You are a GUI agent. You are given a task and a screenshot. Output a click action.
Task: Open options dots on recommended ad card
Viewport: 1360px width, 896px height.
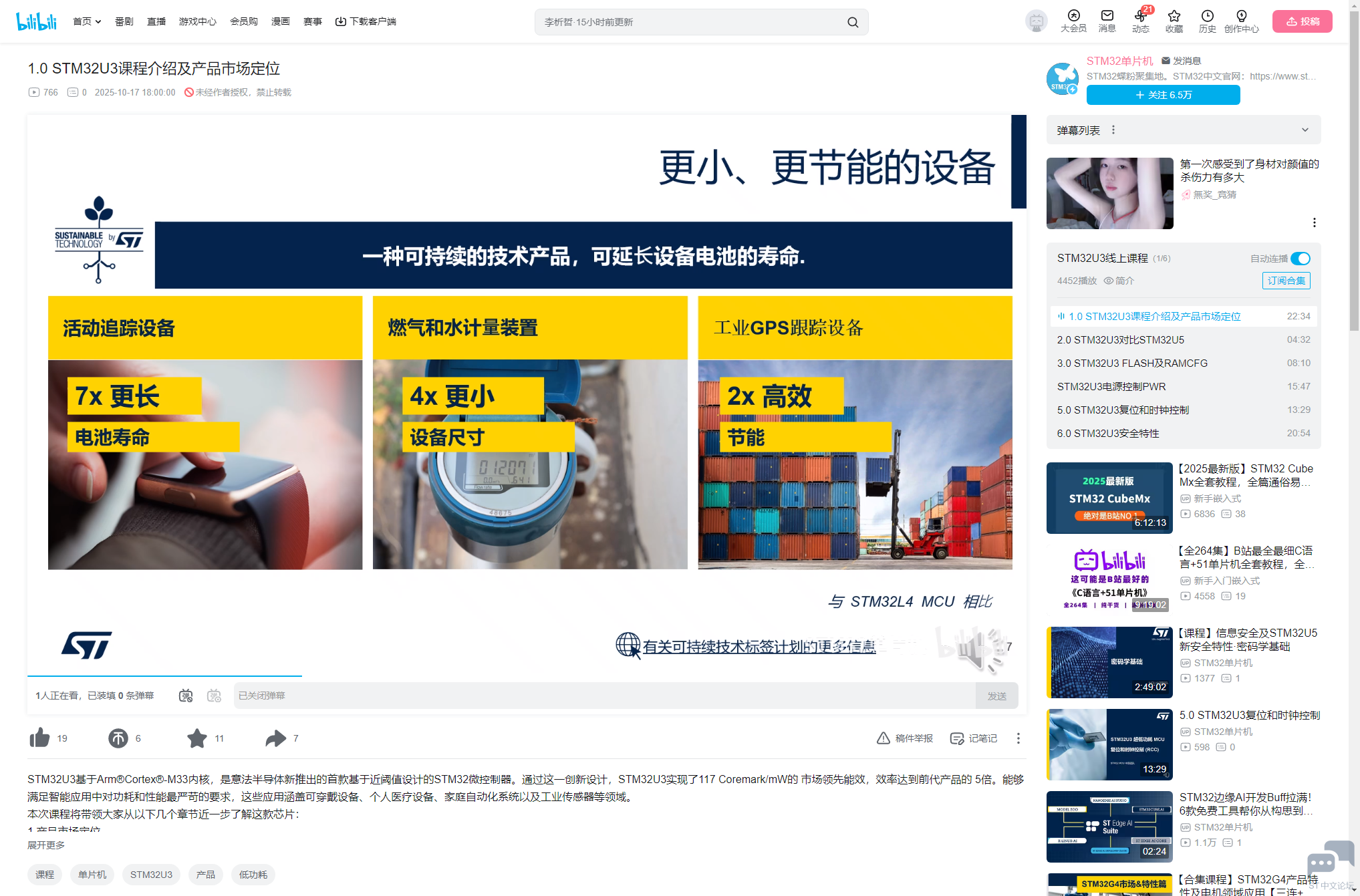click(1314, 222)
